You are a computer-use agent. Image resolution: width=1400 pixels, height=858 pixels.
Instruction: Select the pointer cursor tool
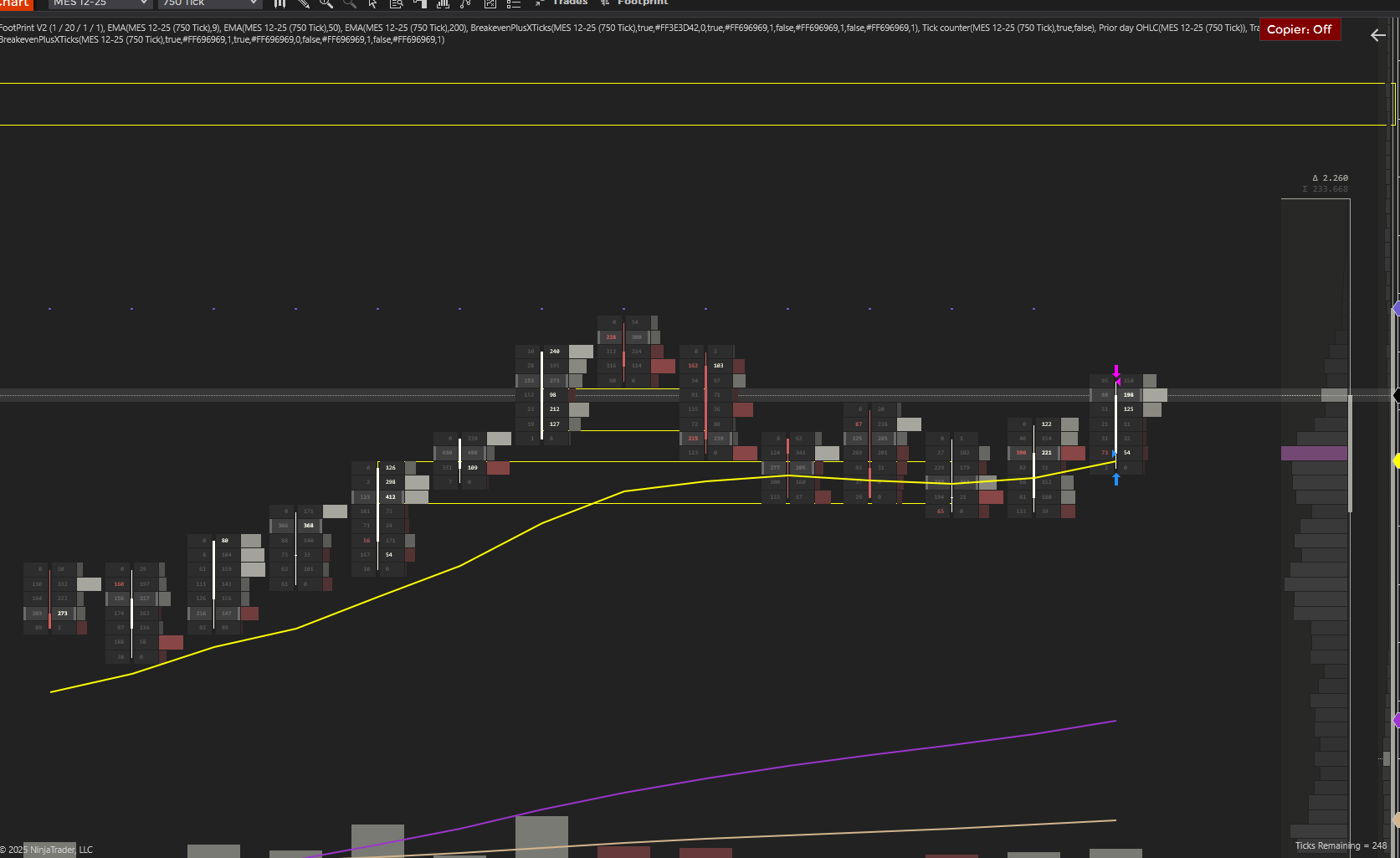[x=373, y=3]
